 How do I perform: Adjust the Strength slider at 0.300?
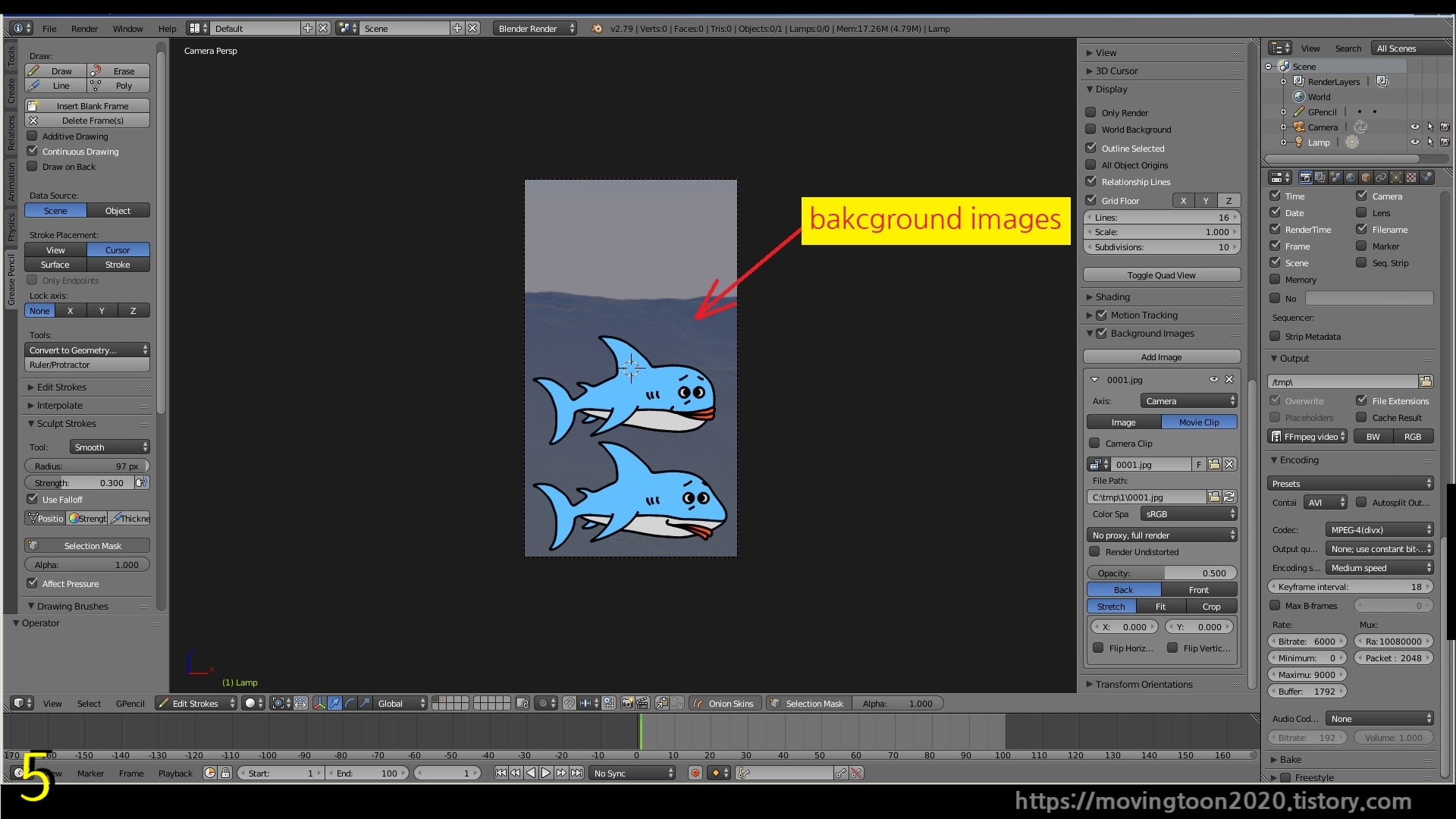pos(80,482)
